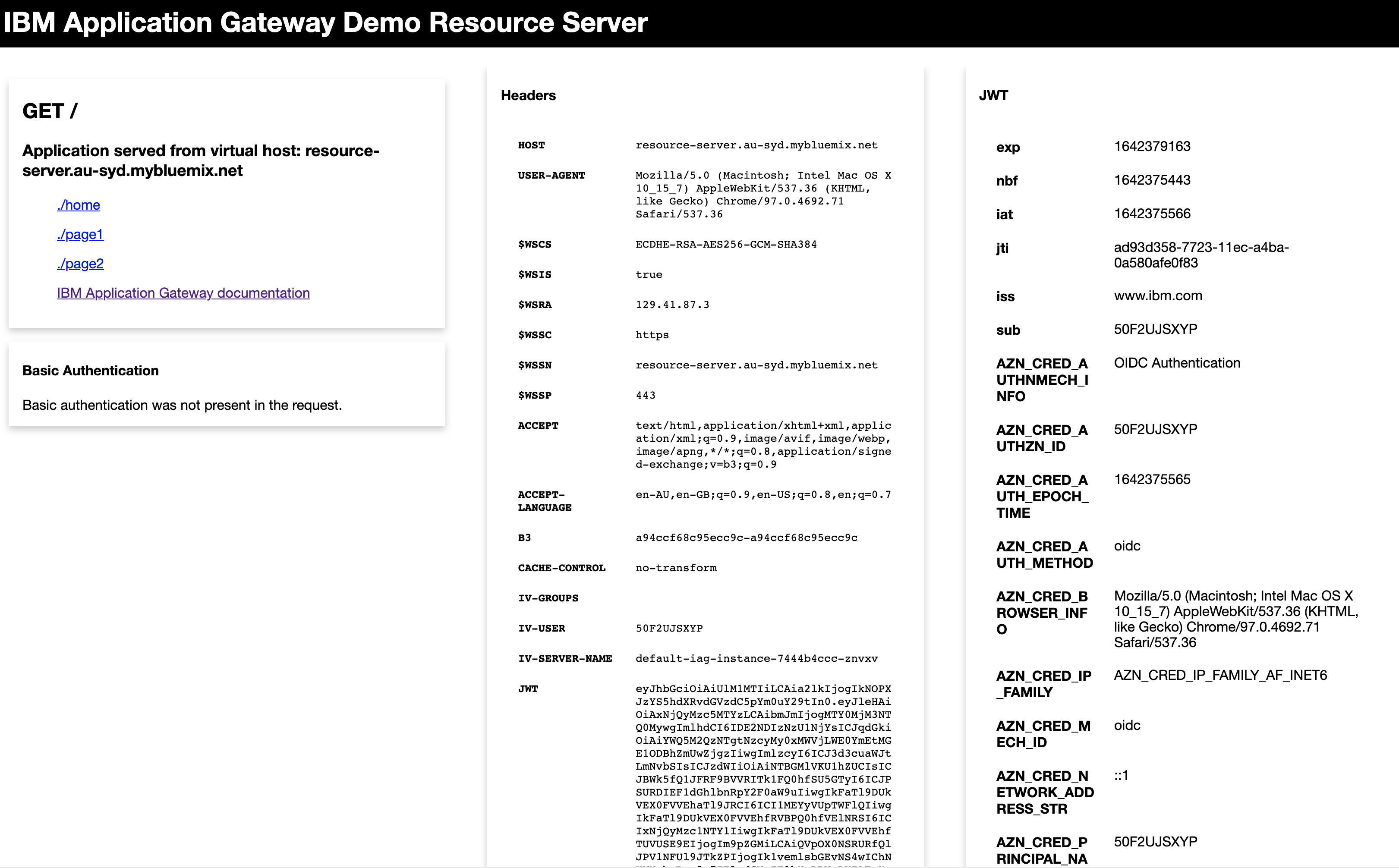
Task: Click the ACCEPT-LANGUAGE header name
Action: [x=544, y=501]
